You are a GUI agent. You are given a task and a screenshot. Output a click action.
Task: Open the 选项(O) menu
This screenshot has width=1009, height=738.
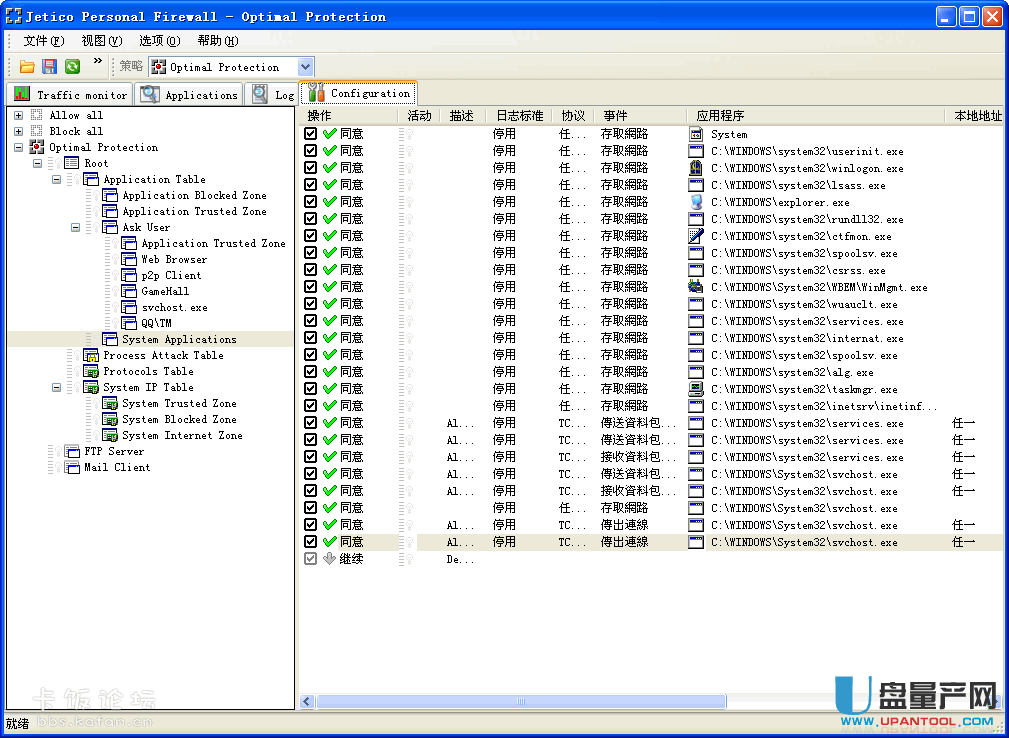[160, 41]
